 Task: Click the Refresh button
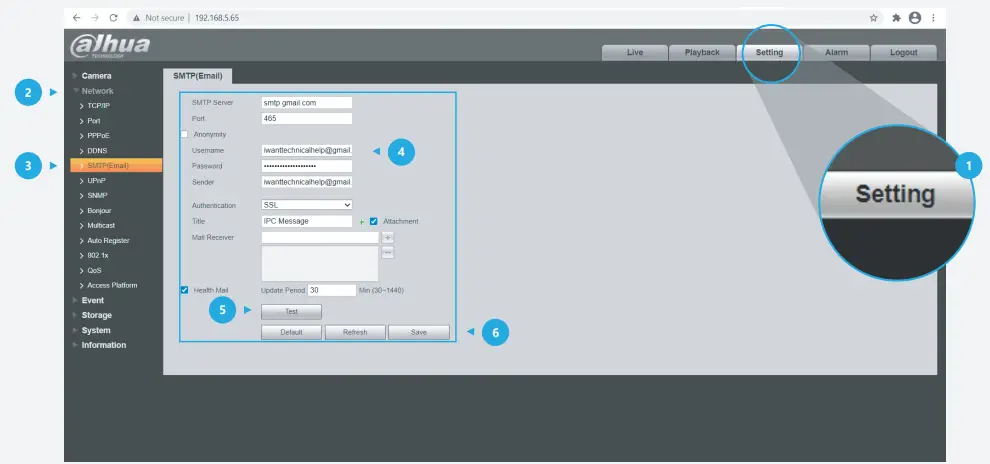pyautogui.click(x=355, y=332)
